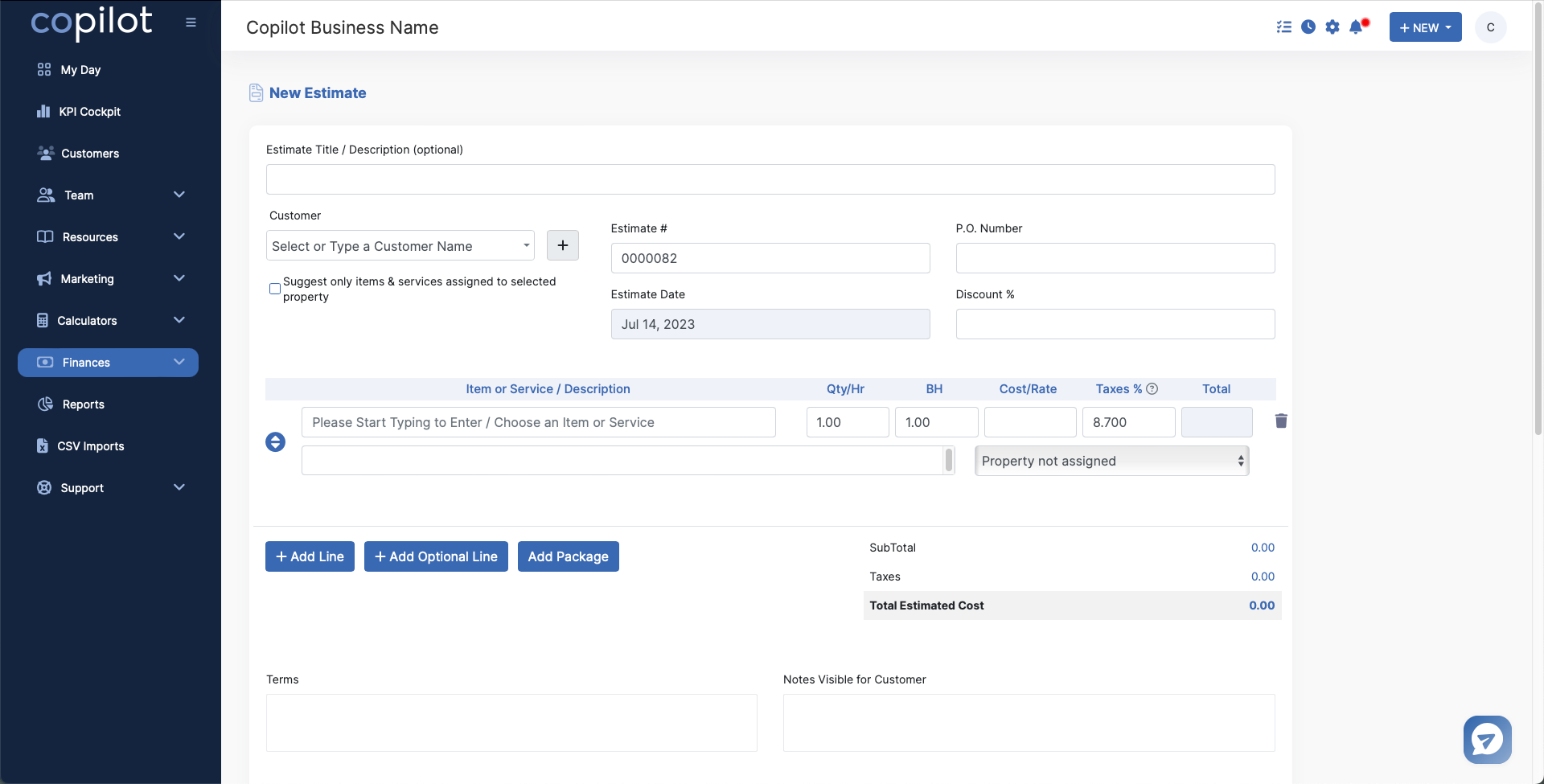Click the Terms text area
The image size is (1544, 784).
511,723
